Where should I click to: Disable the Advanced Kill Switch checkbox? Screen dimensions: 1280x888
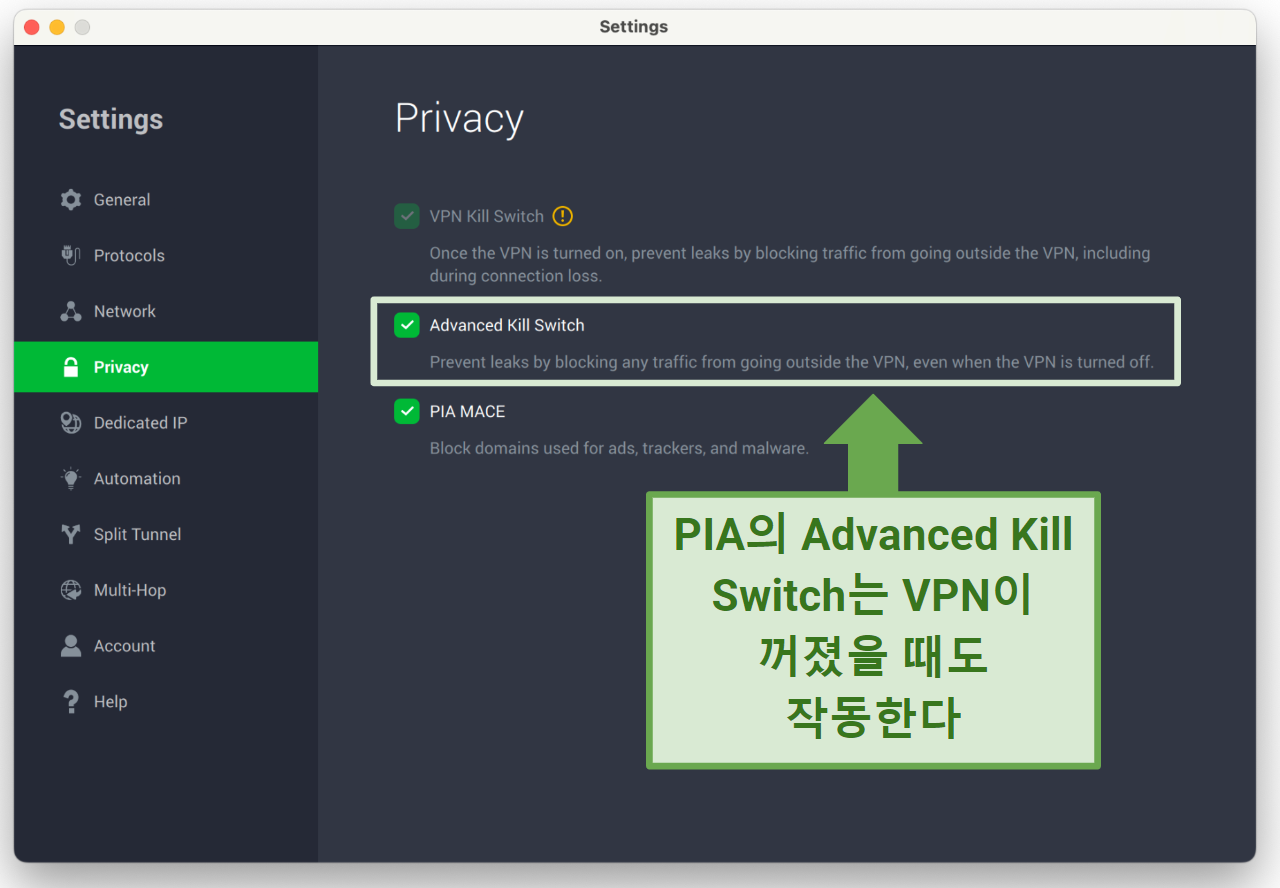407,325
